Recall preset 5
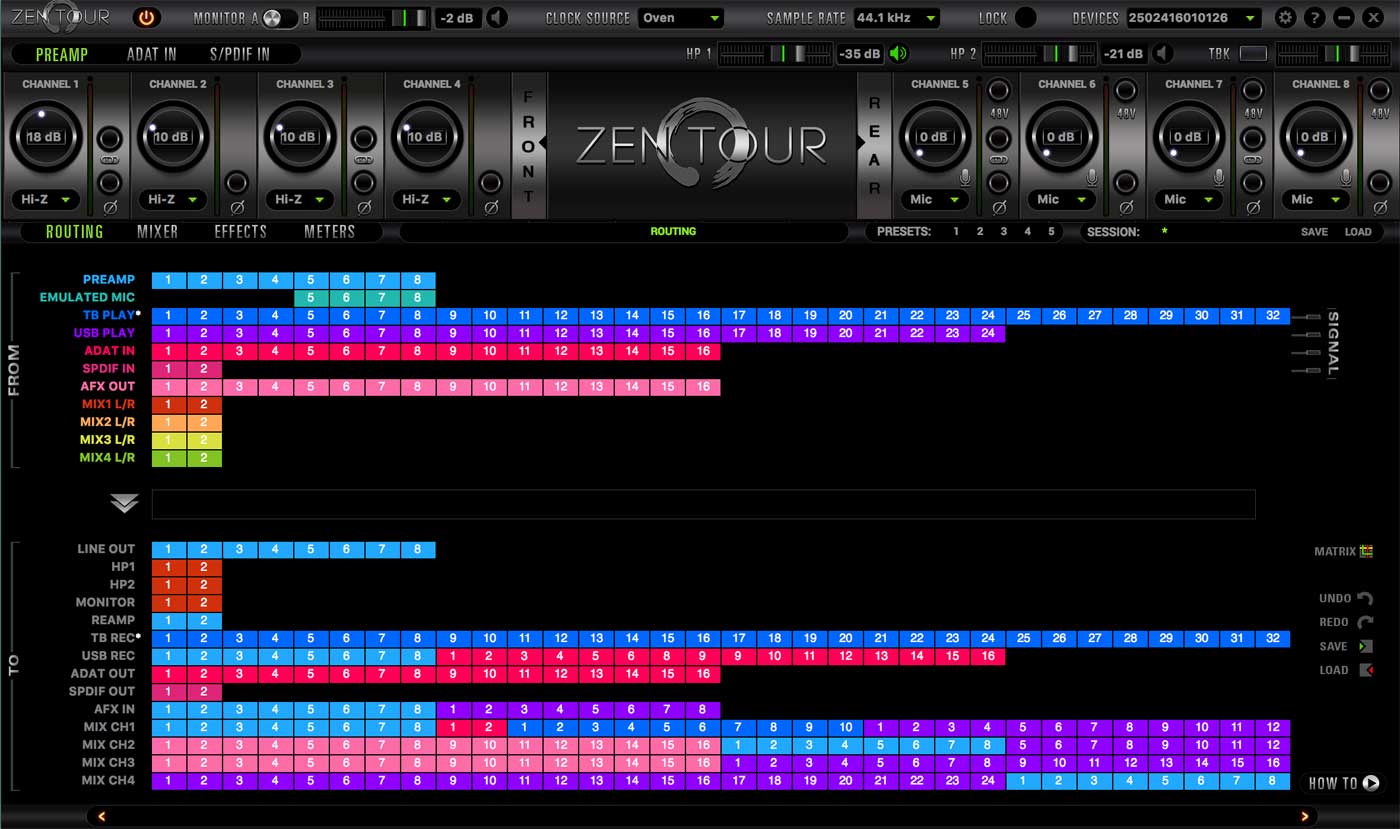 click(x=1051, y=231)
